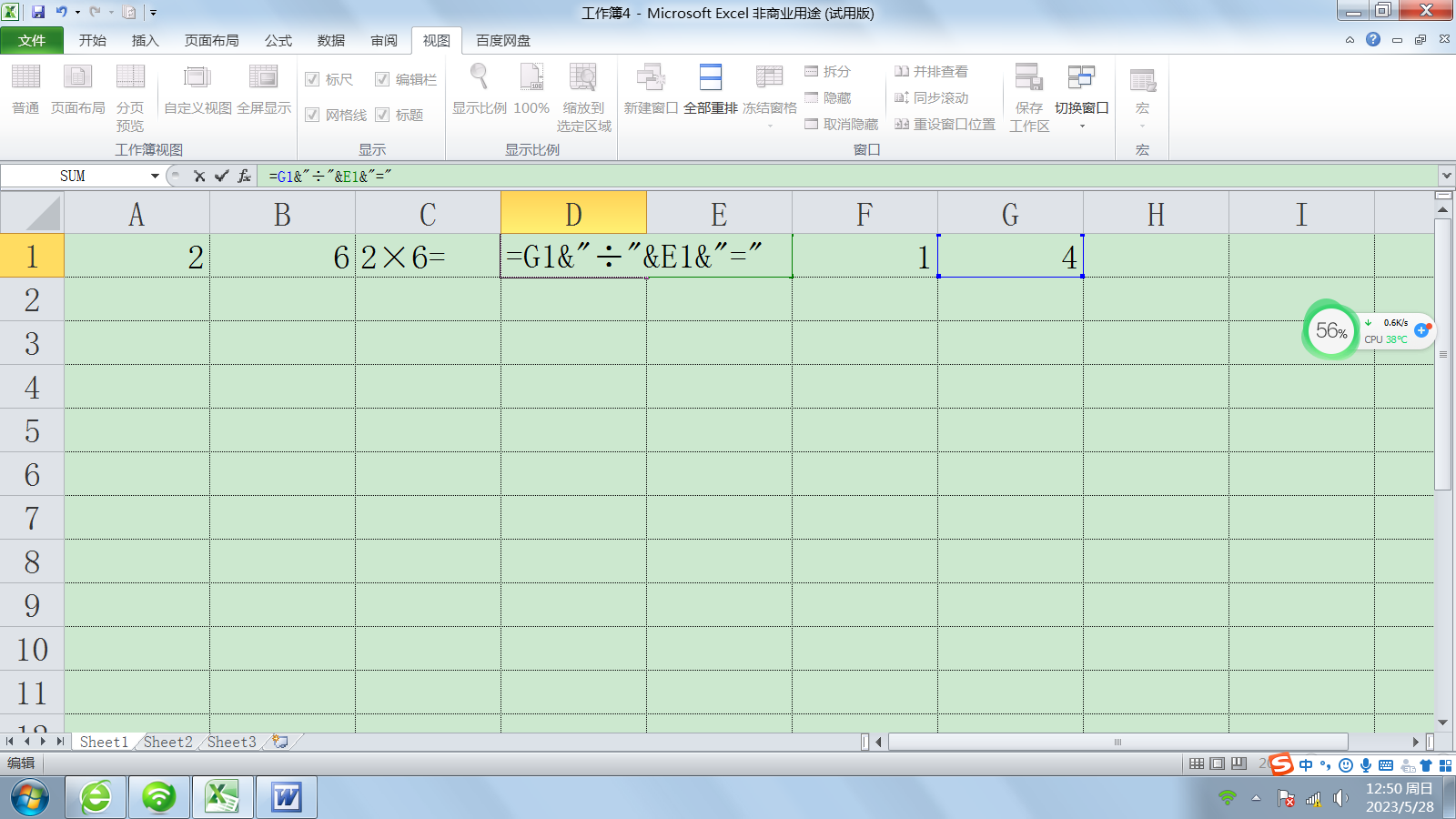
Task: Open 自定义视图 custom views
Action: (197, 89)
